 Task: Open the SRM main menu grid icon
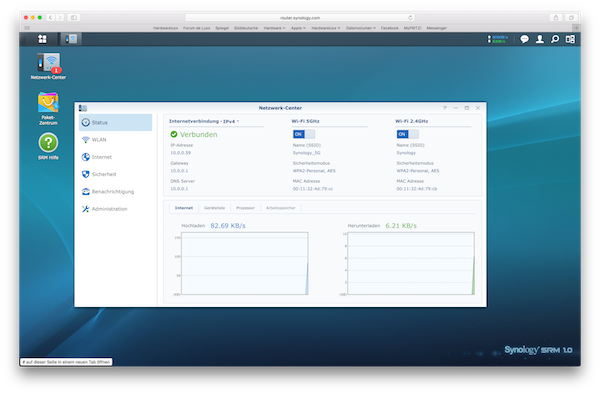tap(42, 39)
